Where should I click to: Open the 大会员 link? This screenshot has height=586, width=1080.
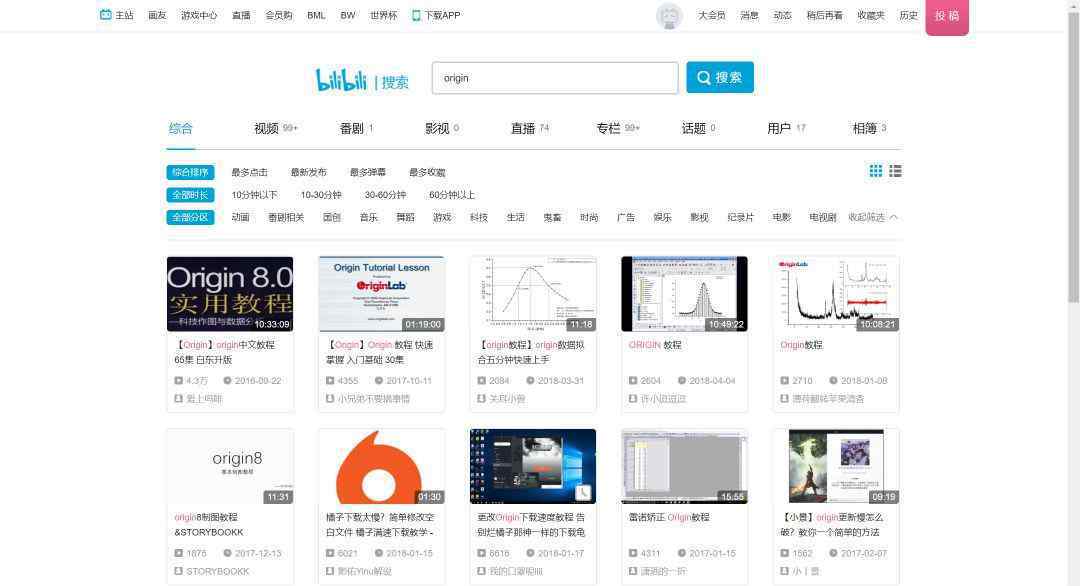[711, 15]
